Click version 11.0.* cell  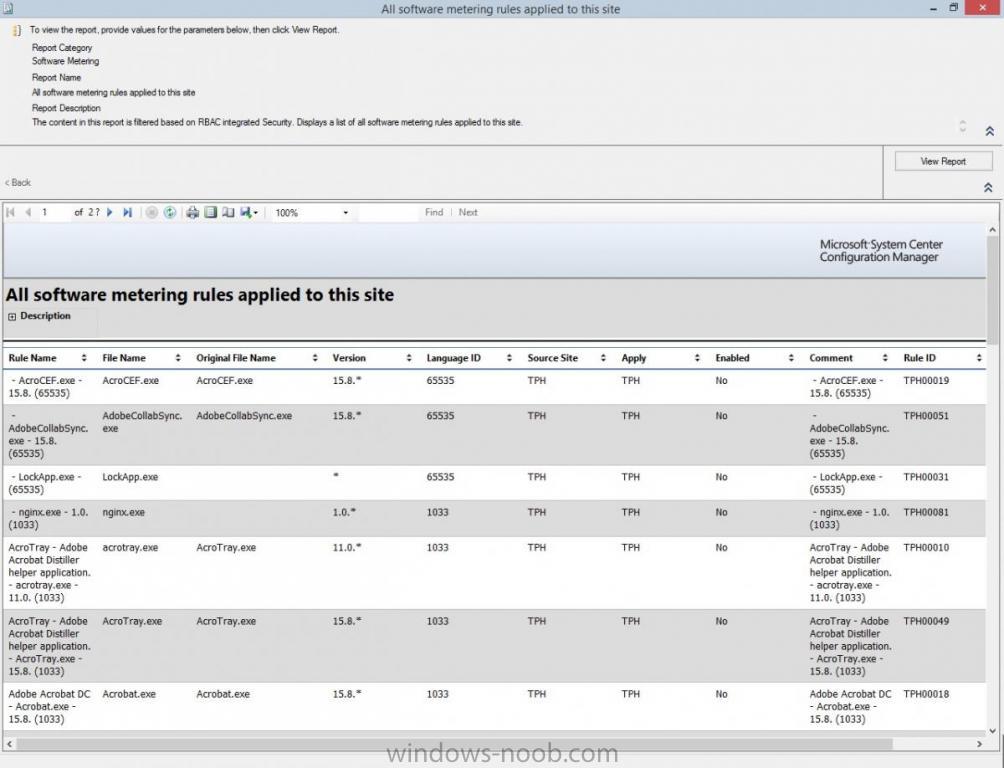(347, 548)
